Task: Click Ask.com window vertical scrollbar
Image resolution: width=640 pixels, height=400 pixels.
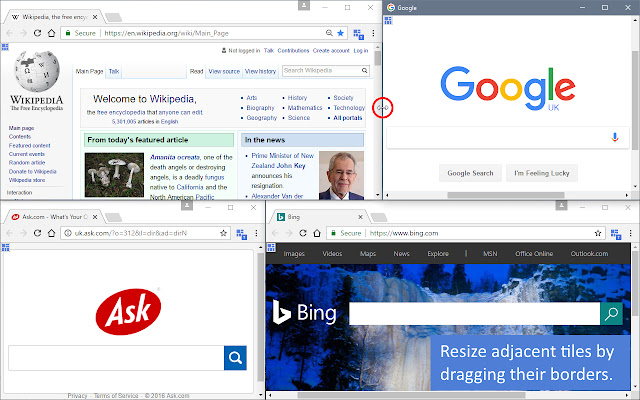Action: (260, 317)
